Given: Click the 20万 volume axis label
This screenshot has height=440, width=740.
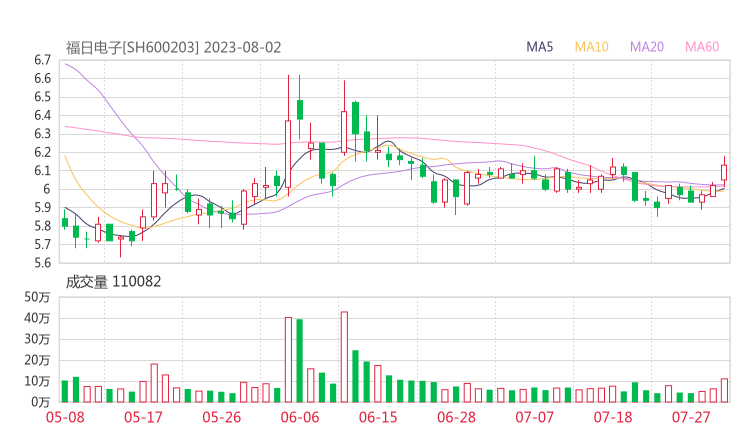Looking at the screenshot, I should pos(37,360).
